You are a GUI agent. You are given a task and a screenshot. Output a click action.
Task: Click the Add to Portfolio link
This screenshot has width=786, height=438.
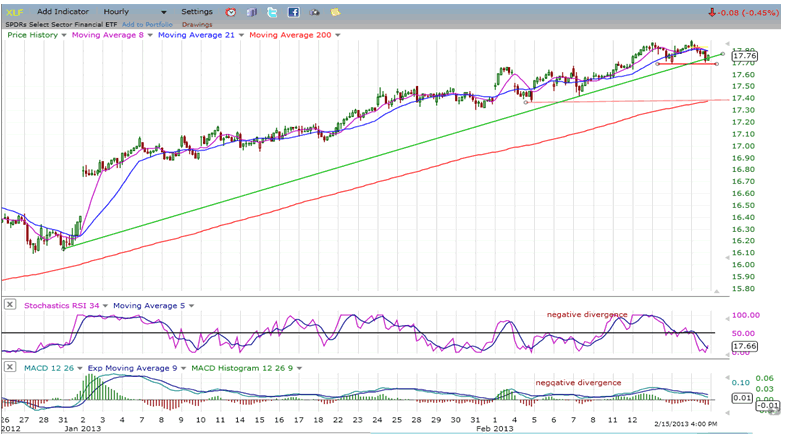click(149, 23)
